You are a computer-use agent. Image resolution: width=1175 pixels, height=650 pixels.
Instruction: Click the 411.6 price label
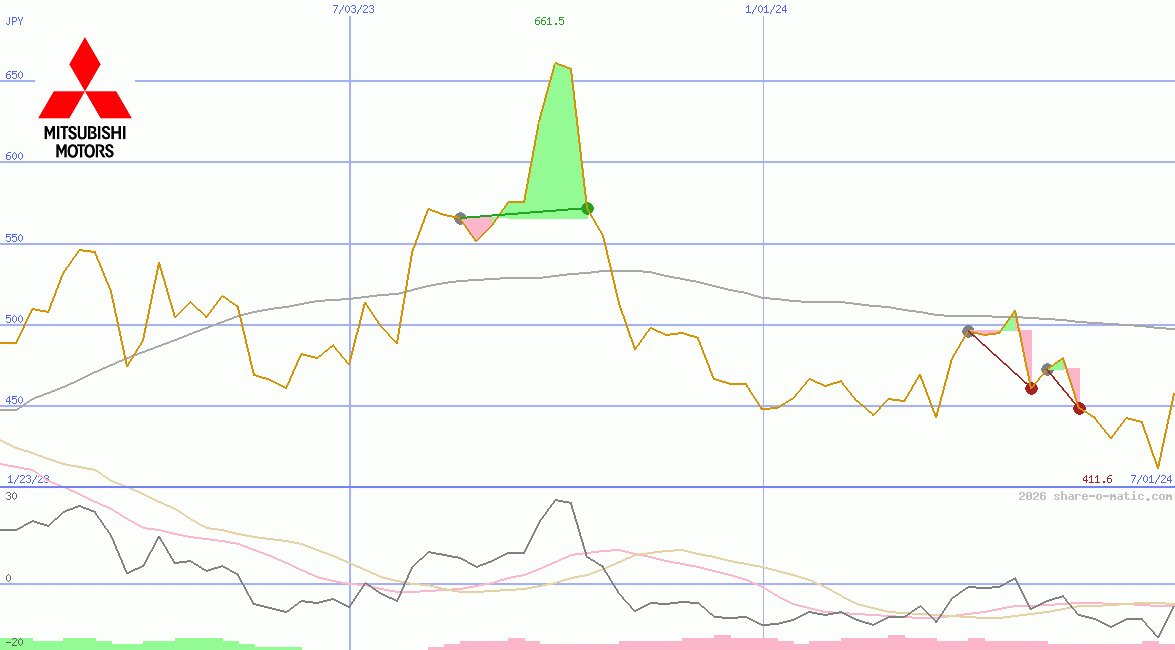(1096, 479)
